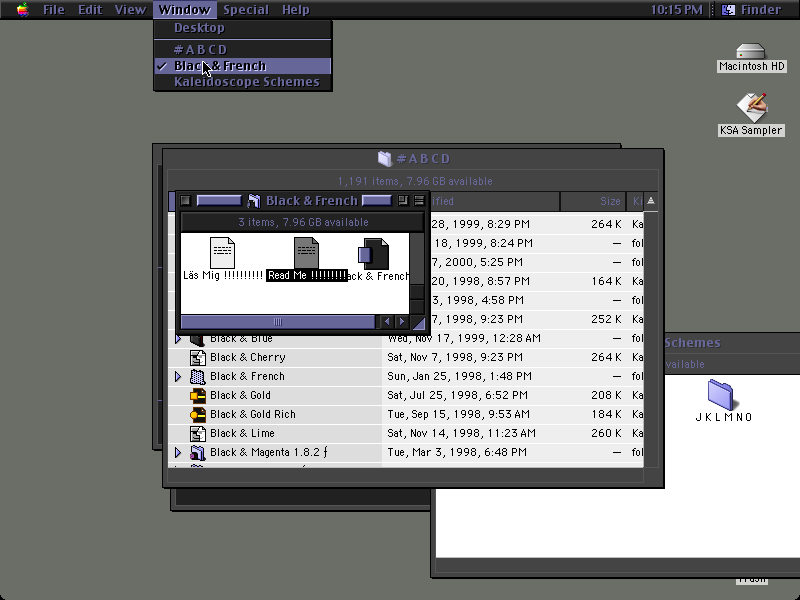Choose #ABCD in the Window menu

(243, 49)
